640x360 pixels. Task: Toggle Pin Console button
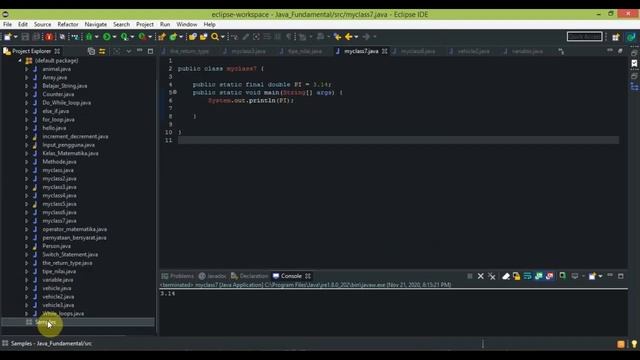click(x=562, y=276)
